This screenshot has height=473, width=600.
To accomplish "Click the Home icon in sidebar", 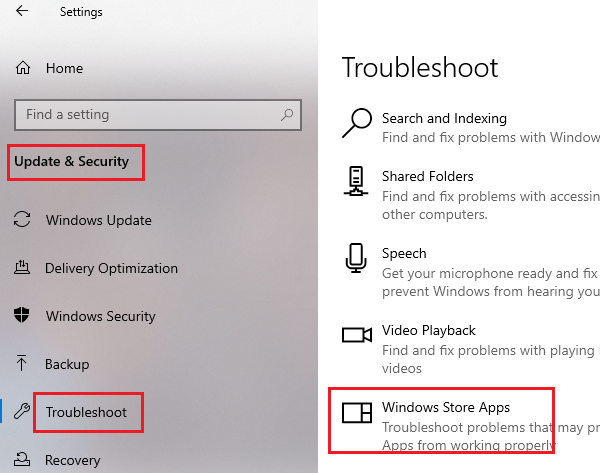I will tap(23, 68).
